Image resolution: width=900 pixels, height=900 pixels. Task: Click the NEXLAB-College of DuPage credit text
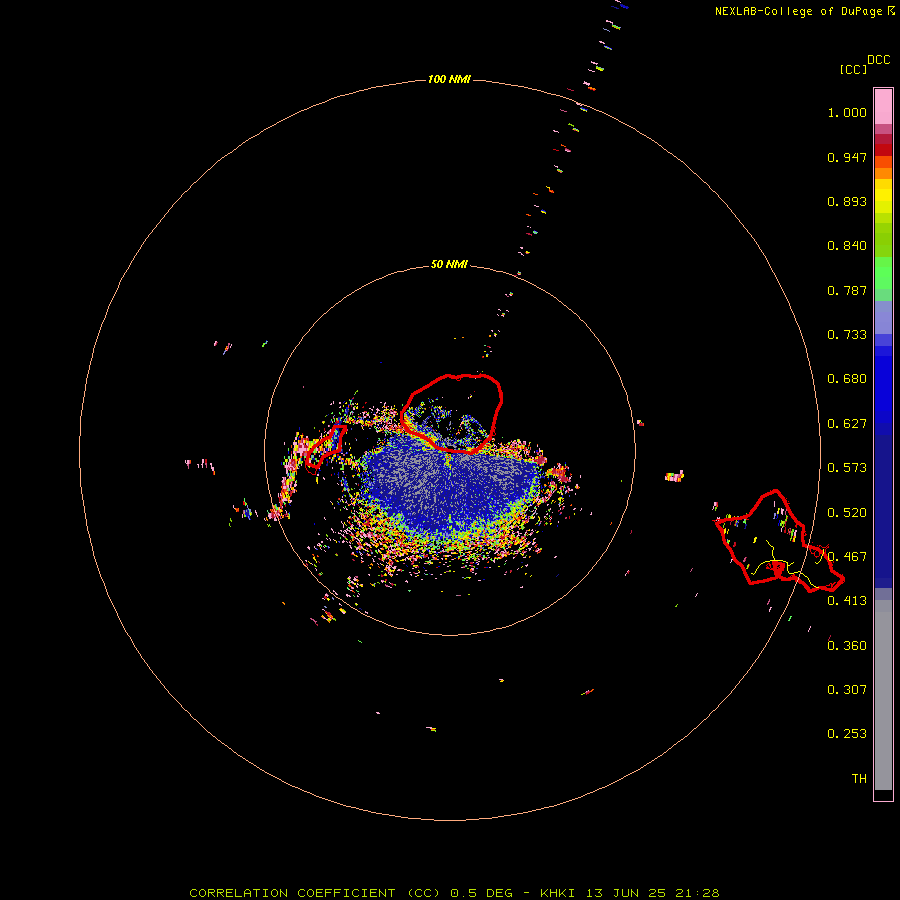tap(798, 11)
